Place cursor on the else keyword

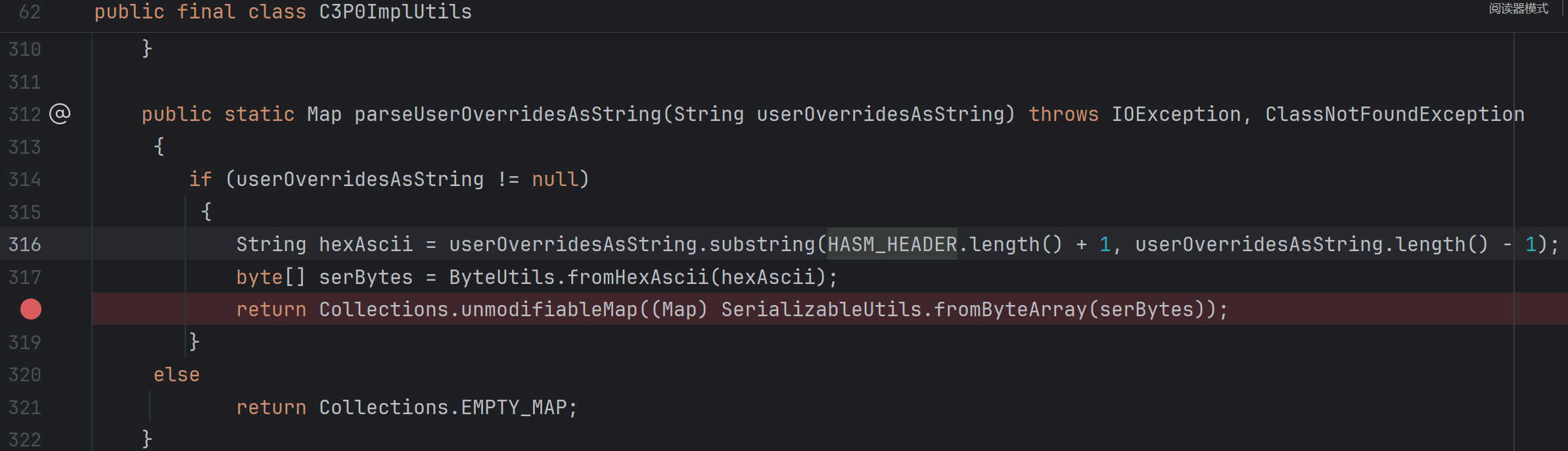177,375
